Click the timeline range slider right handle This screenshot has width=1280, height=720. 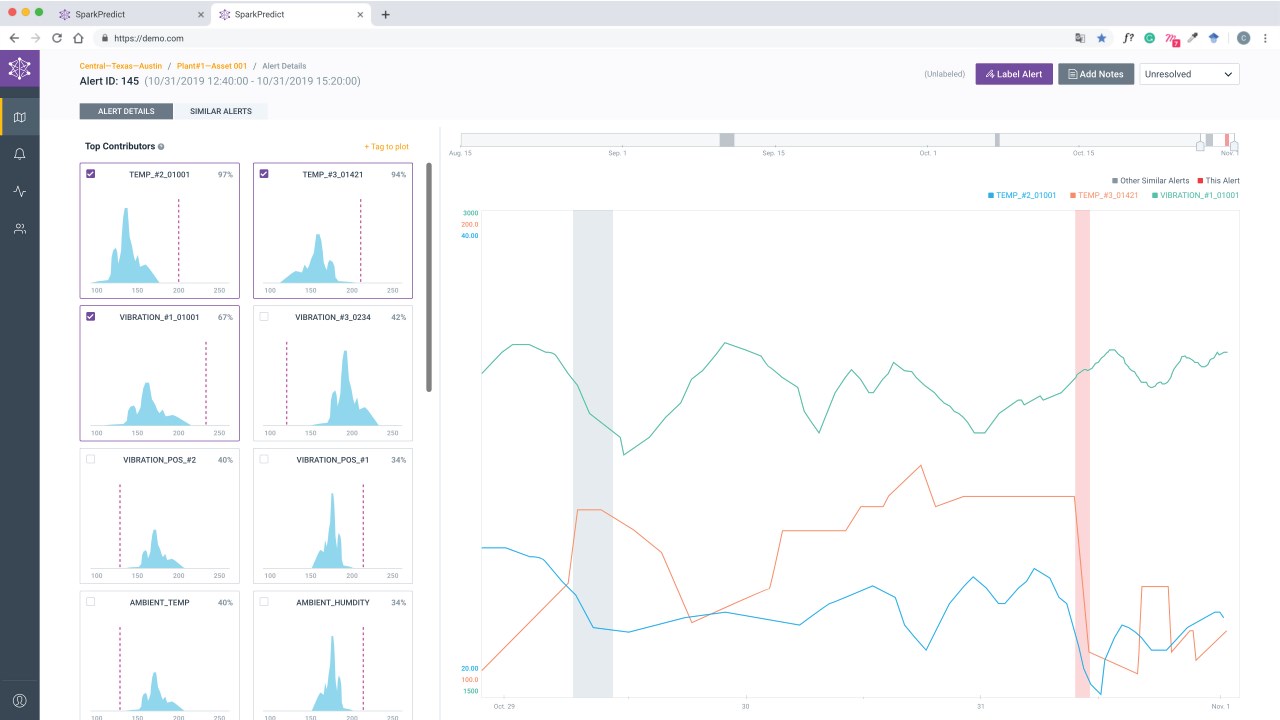tap(1234, 147)
